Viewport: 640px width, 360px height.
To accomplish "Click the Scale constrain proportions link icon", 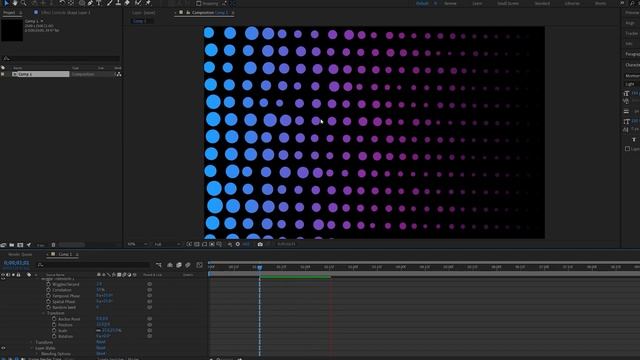I will click(98, 330).
